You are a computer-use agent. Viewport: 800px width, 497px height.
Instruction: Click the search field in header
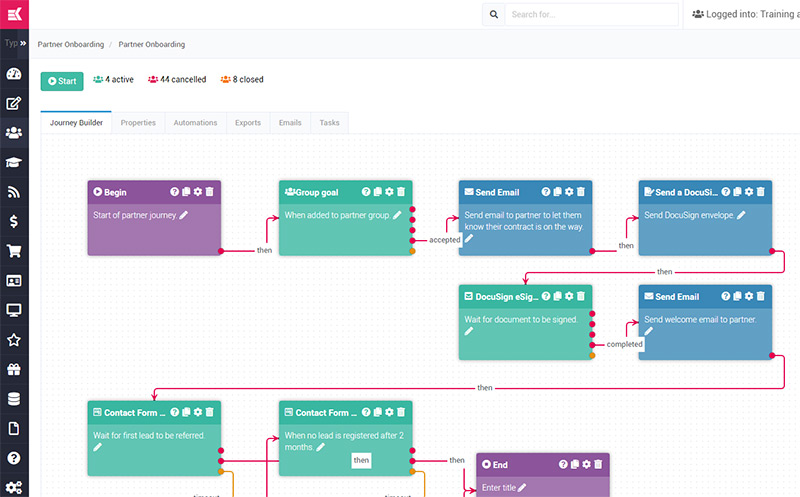(x=591, y=14)
